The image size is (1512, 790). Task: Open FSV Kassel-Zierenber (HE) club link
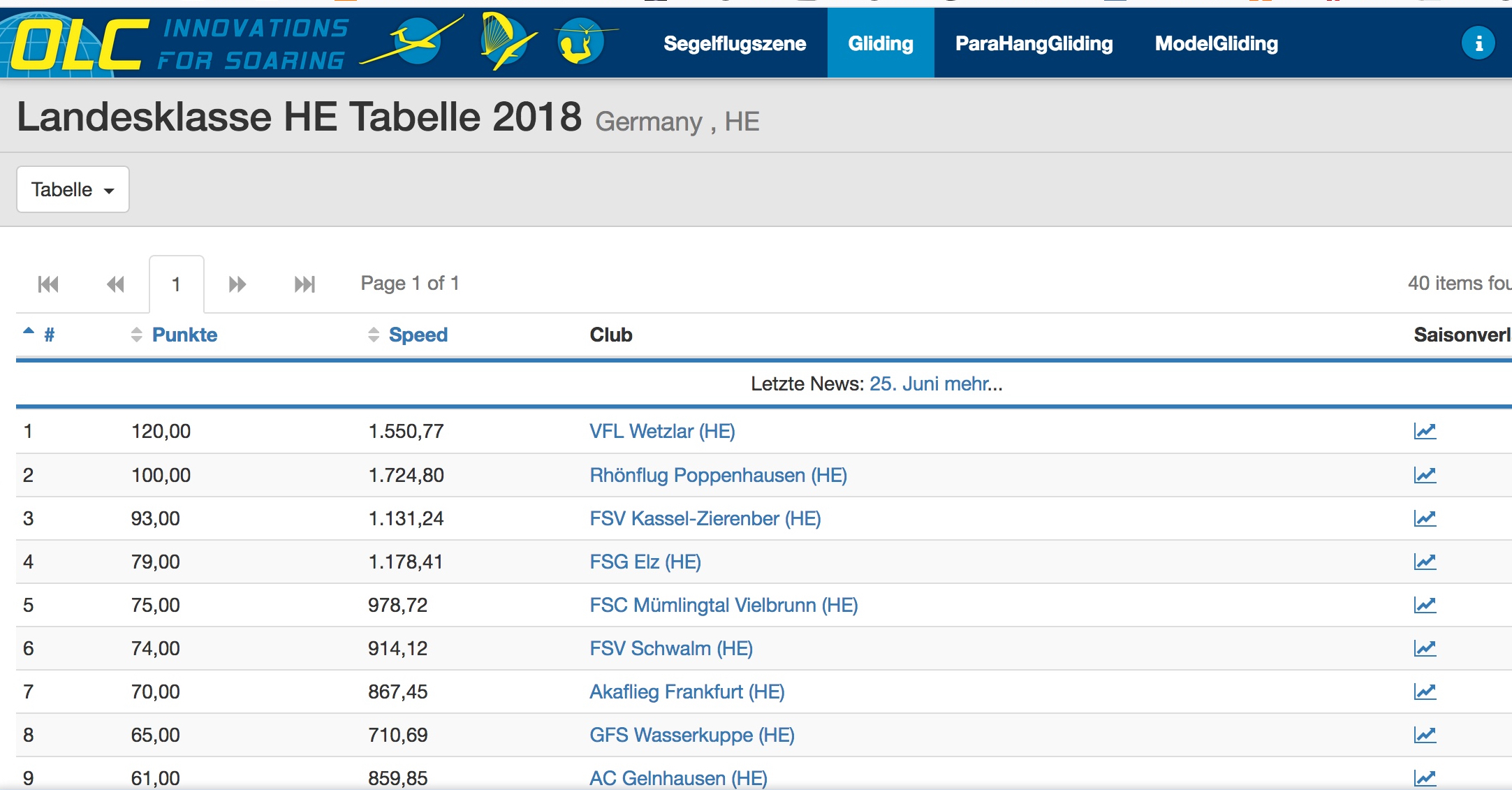tap(705, 518)
